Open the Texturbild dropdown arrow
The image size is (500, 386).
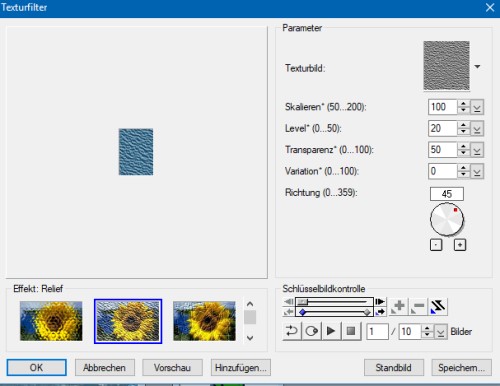point(477,67)
